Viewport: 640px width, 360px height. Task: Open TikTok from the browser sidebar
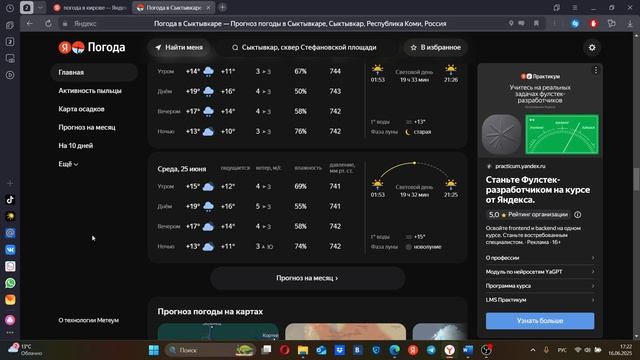(x=10, y=200)
